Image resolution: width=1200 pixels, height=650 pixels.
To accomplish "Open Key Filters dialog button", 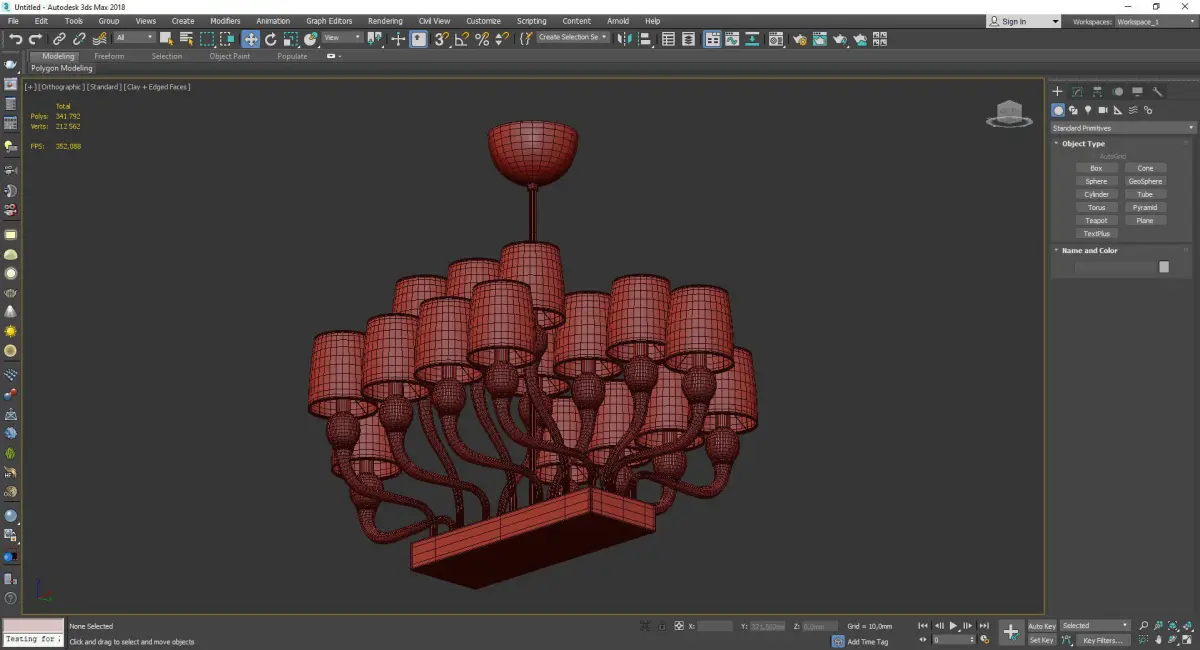I will 1101,640.
